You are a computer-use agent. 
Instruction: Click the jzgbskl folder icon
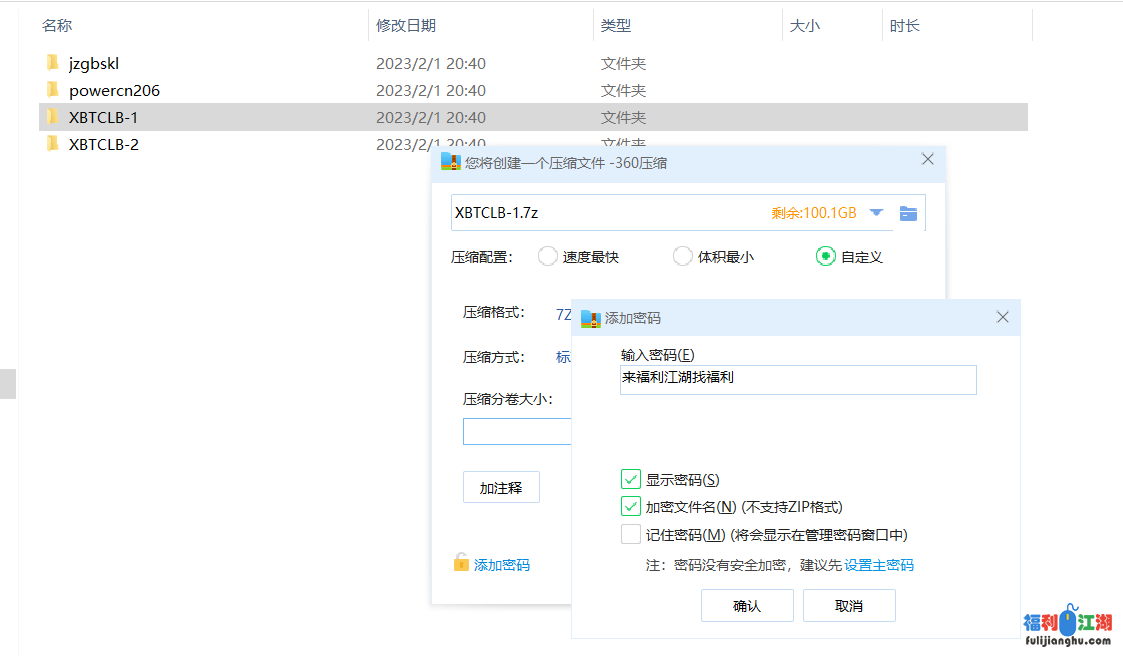pos(53,63)
